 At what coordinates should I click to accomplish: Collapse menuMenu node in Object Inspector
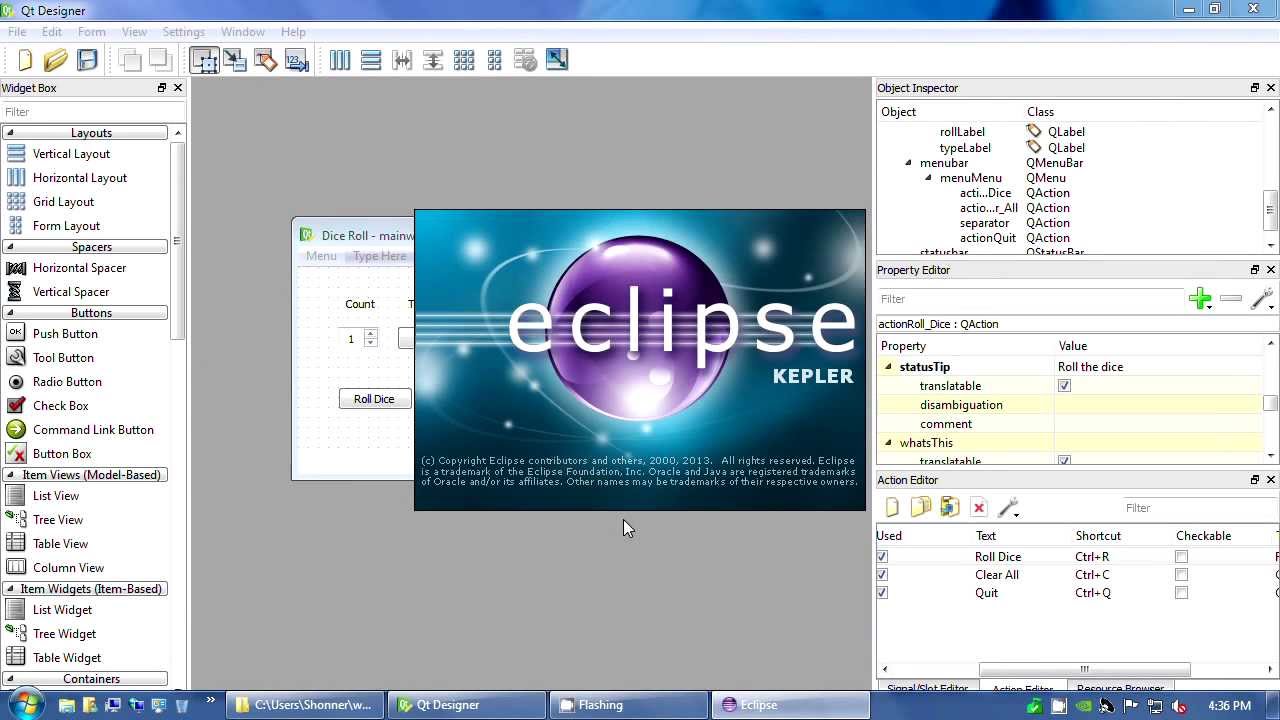(928, 178)
